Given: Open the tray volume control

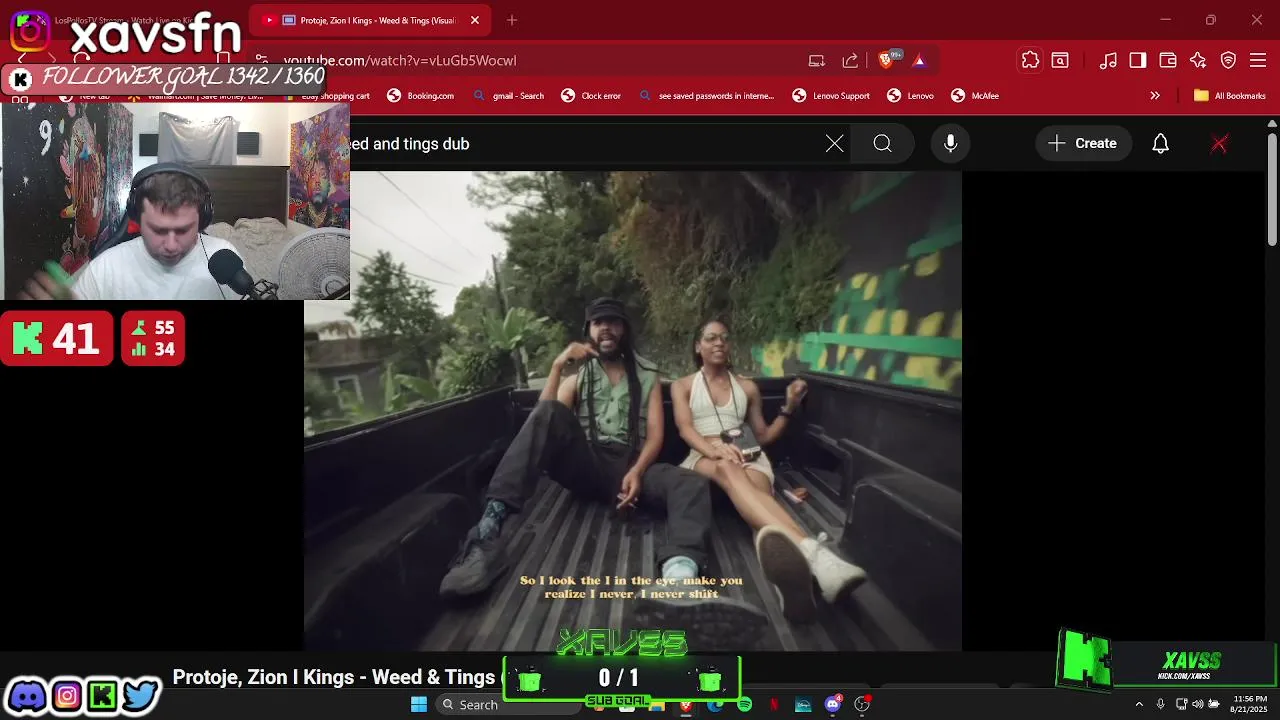Looking at the screenshot, I should [x=1198, y=704].
